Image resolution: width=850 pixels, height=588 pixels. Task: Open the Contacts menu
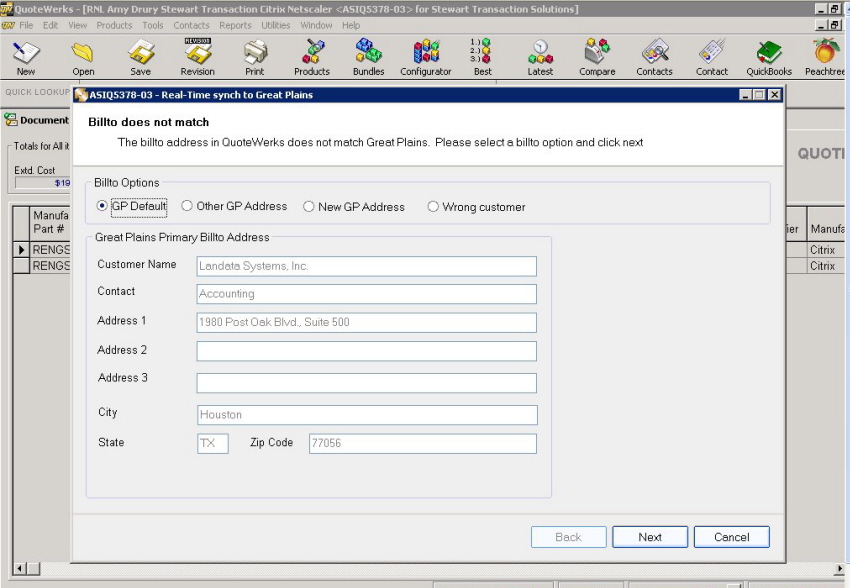click(191, 25)
